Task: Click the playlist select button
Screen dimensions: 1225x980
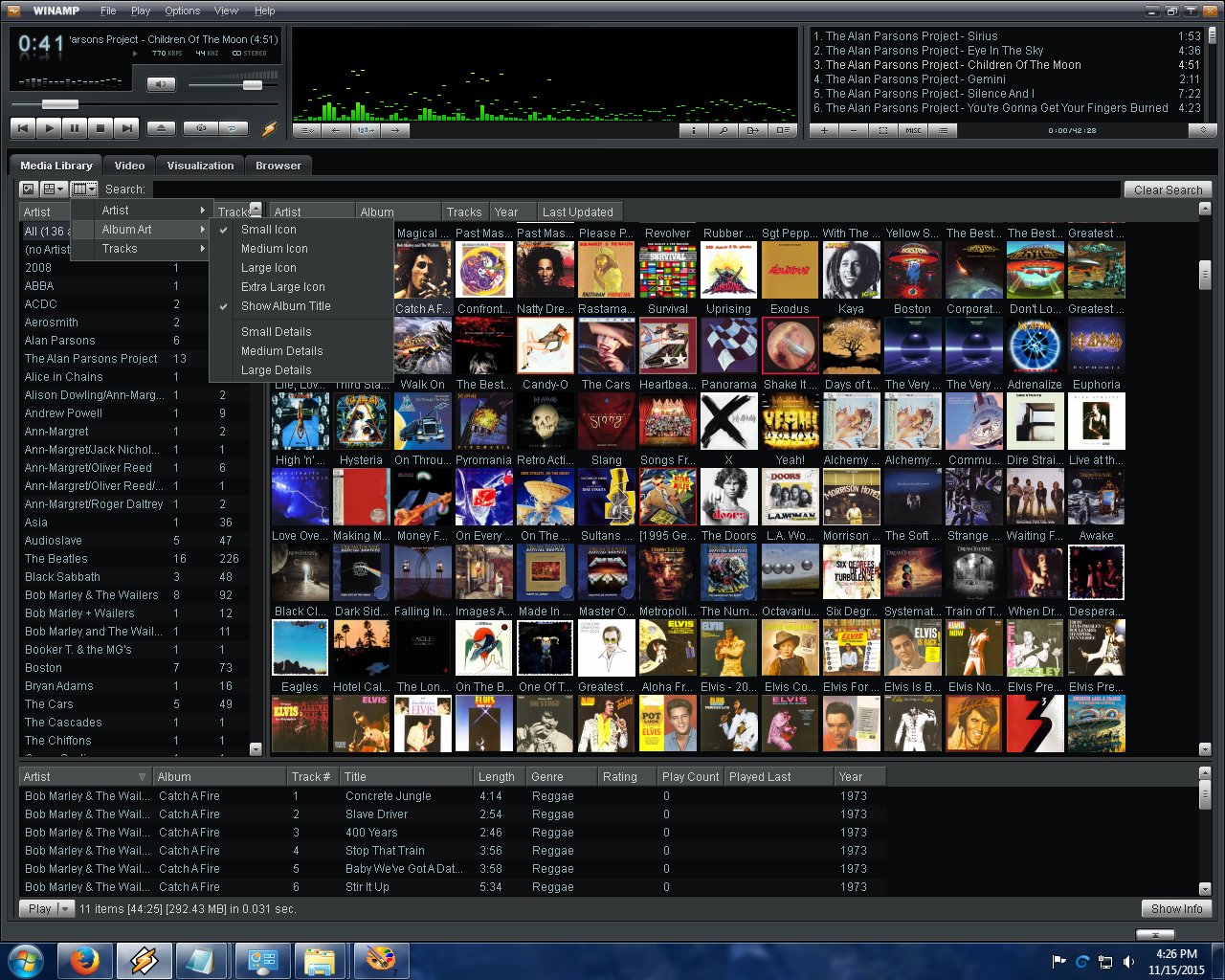Action: [x=883, y=130]
